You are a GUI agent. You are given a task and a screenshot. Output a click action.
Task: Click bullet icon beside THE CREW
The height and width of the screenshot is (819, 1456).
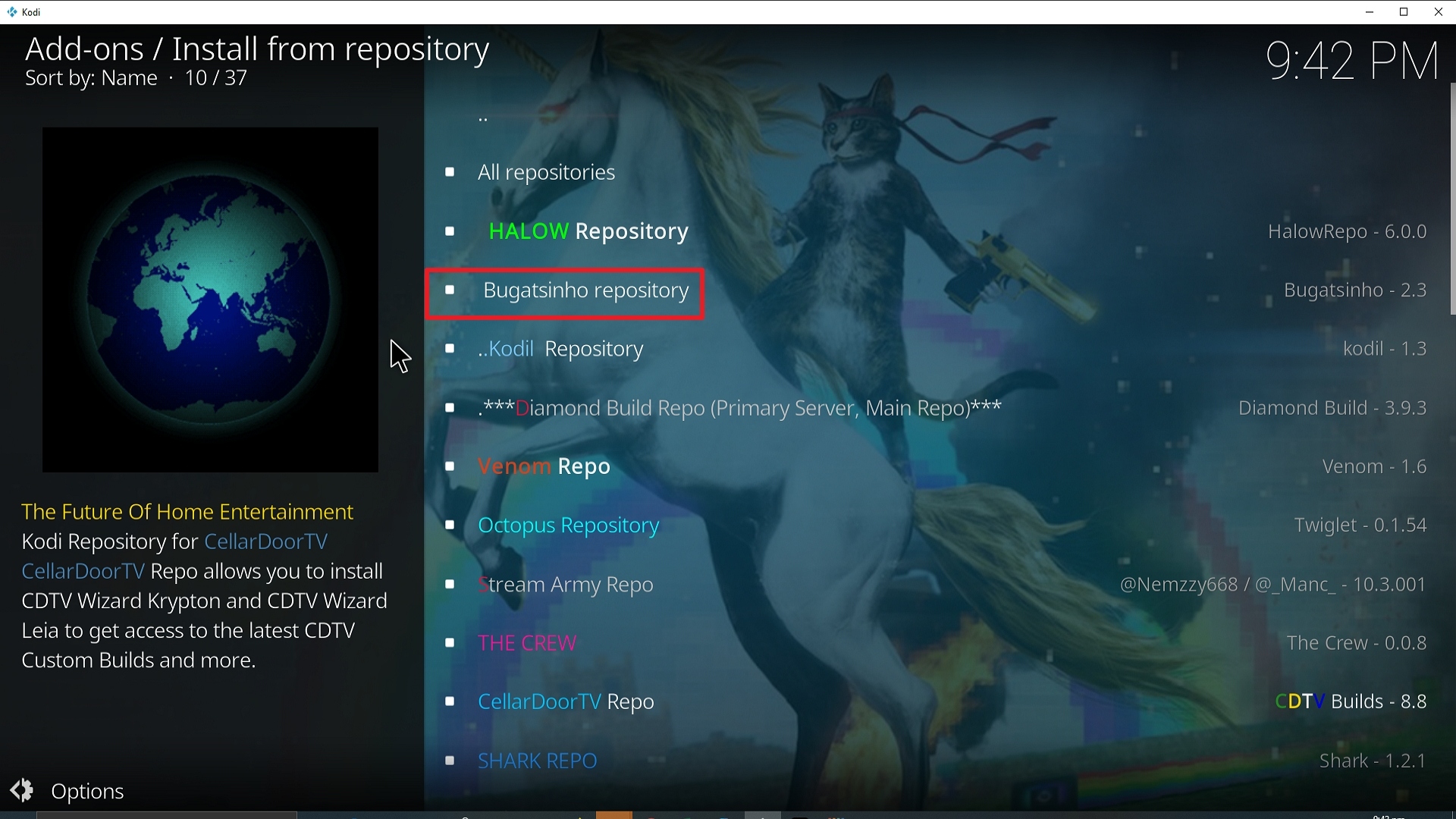450,643
